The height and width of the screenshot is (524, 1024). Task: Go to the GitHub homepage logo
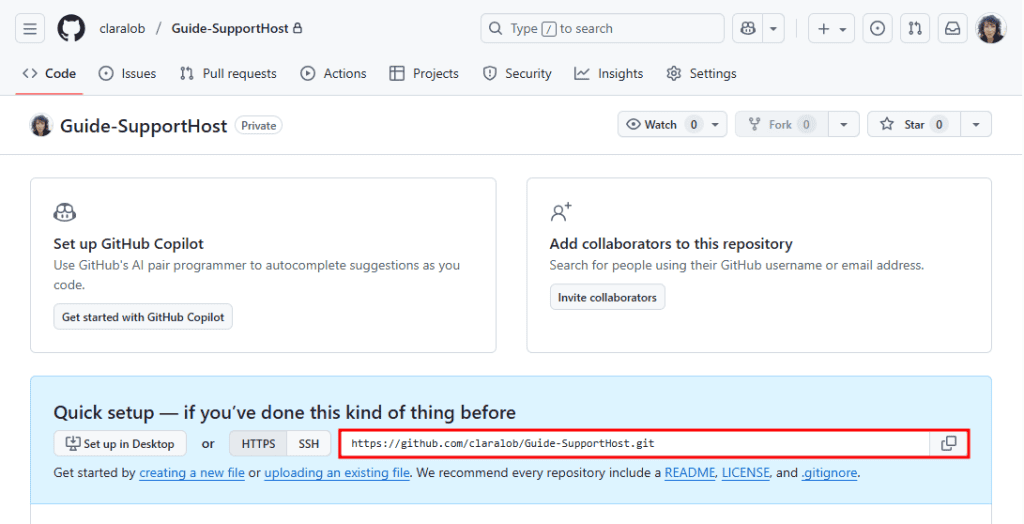tap(71, 29)
